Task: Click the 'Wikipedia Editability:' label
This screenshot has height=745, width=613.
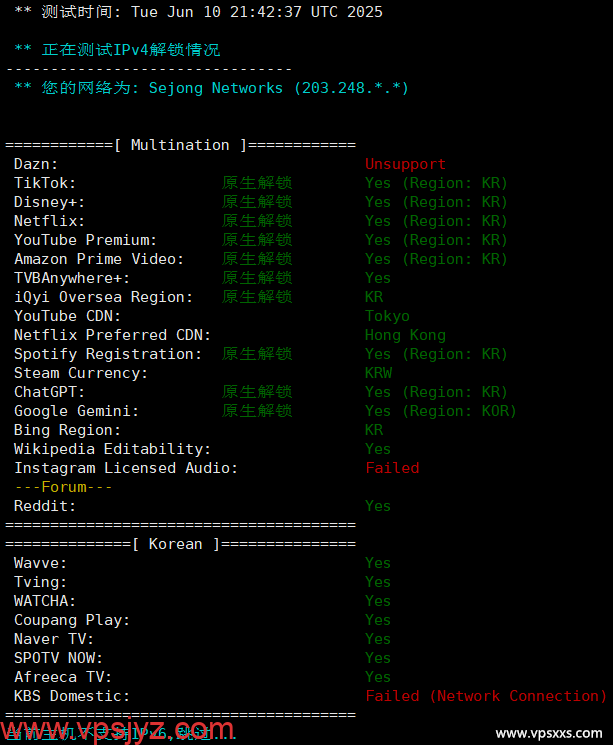Action: click(112, 449)
